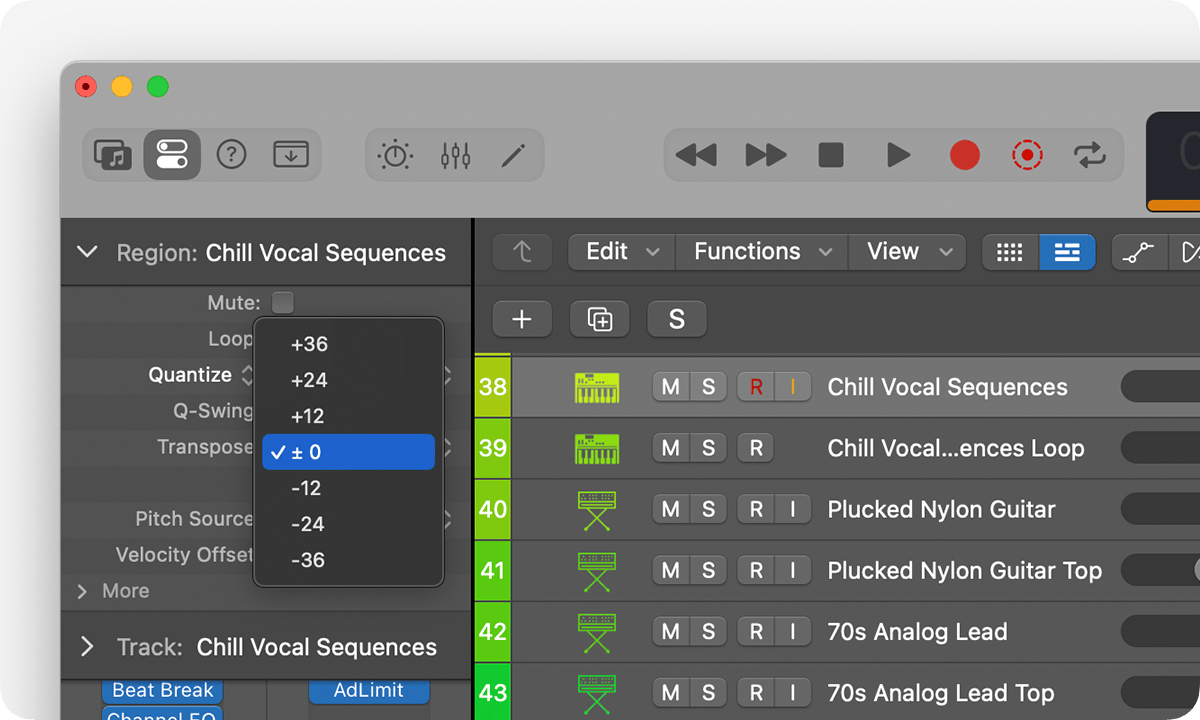Toggle input monitoring on Chill Vocal Sequences
Viewport: 1200px width, 720px height.
pyautogui.click(x=792, y=387)
